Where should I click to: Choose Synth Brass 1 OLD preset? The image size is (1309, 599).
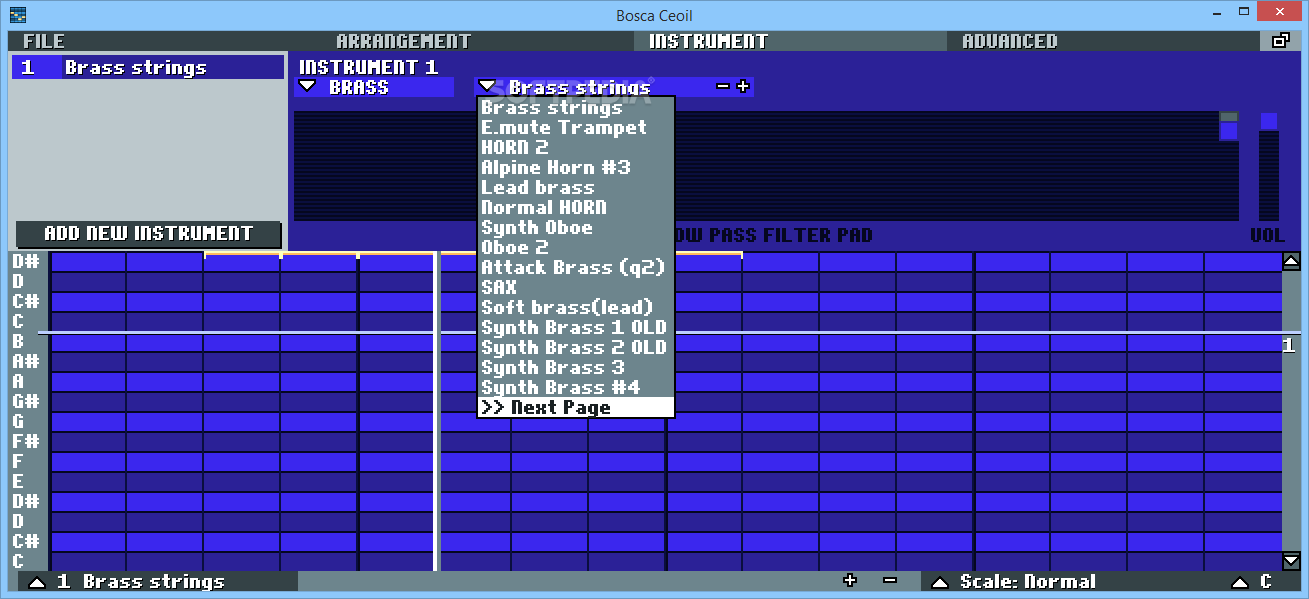(x=576, y=327)
